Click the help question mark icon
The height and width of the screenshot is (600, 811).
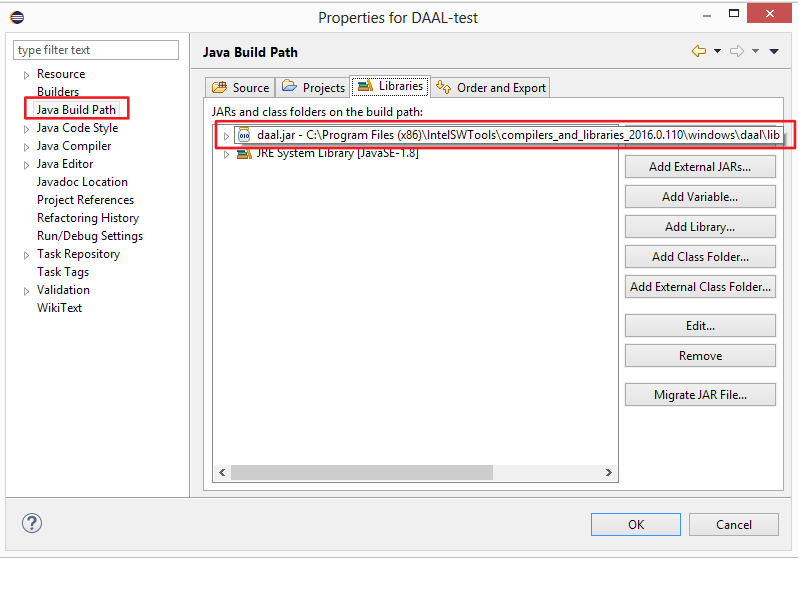point(32,523)
